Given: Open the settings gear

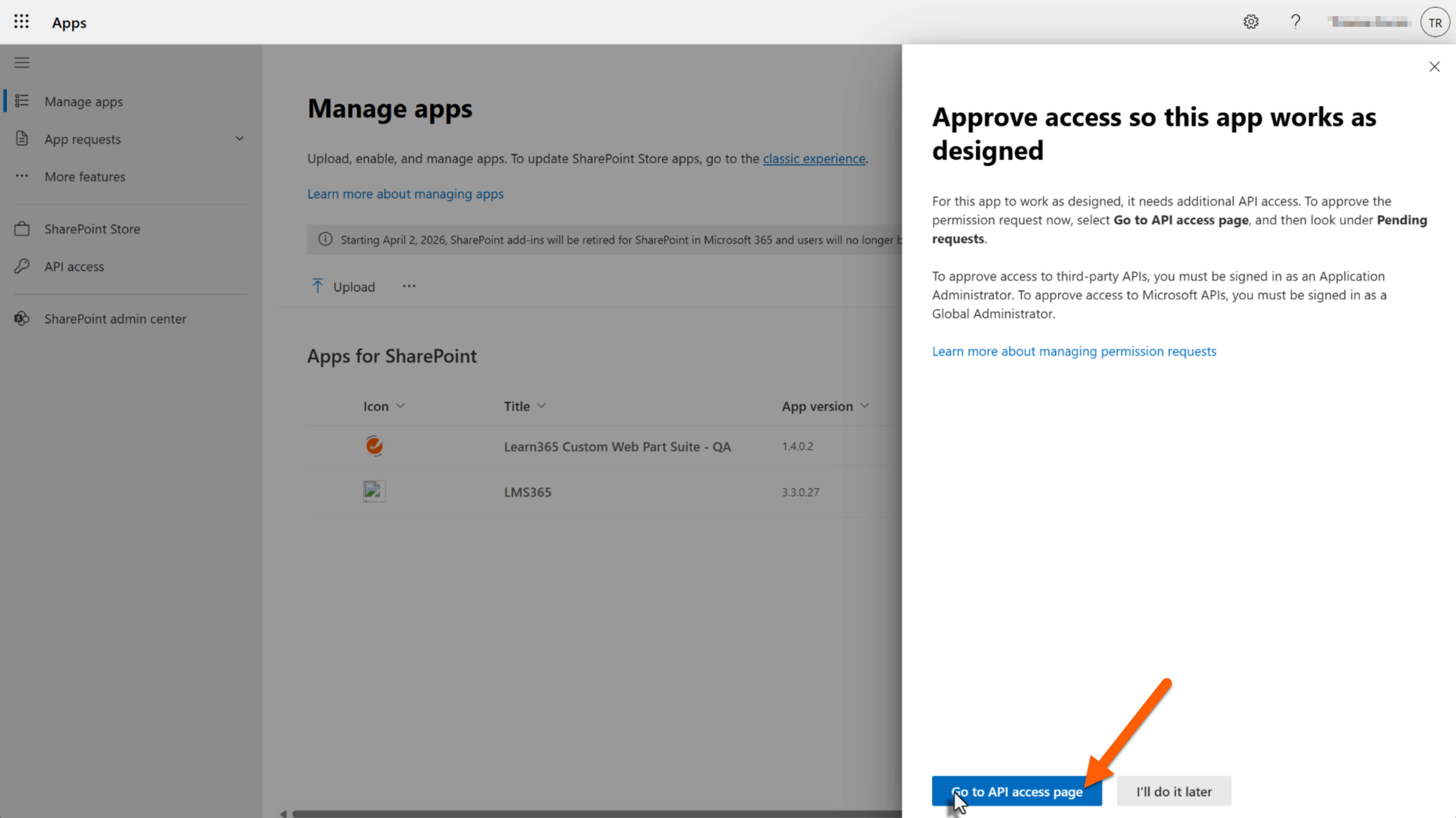Looking at the screenshot, I should (1251, 21).
